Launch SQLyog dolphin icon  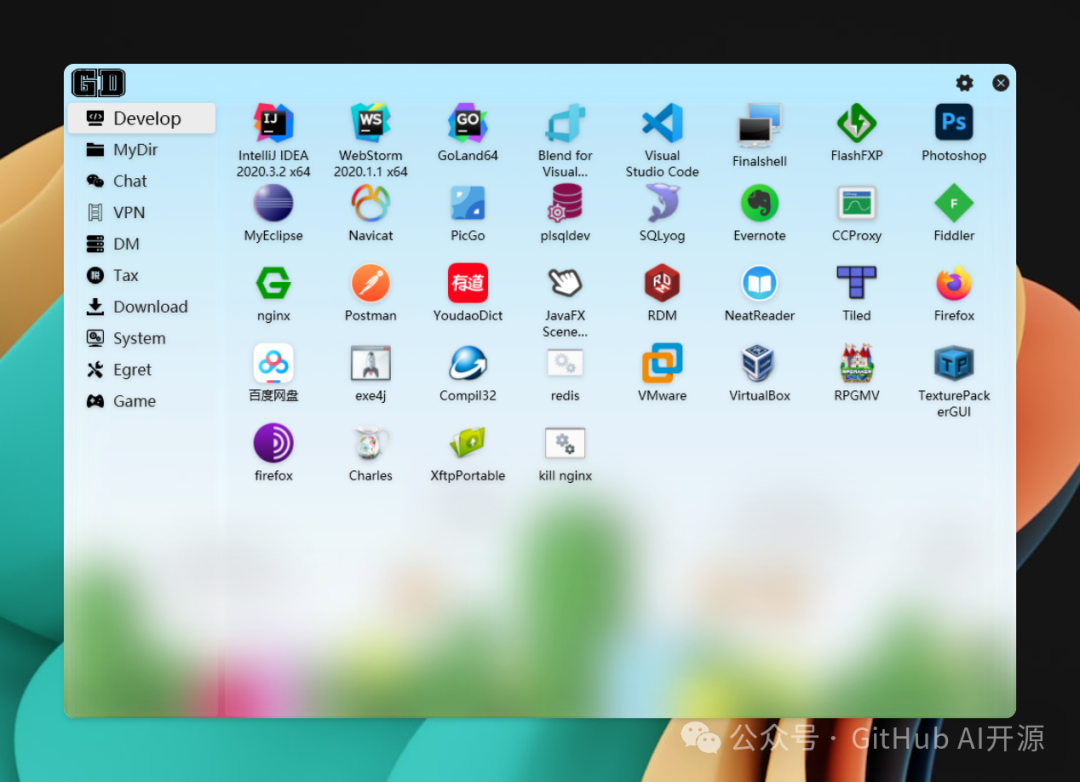tap(662, 203)
